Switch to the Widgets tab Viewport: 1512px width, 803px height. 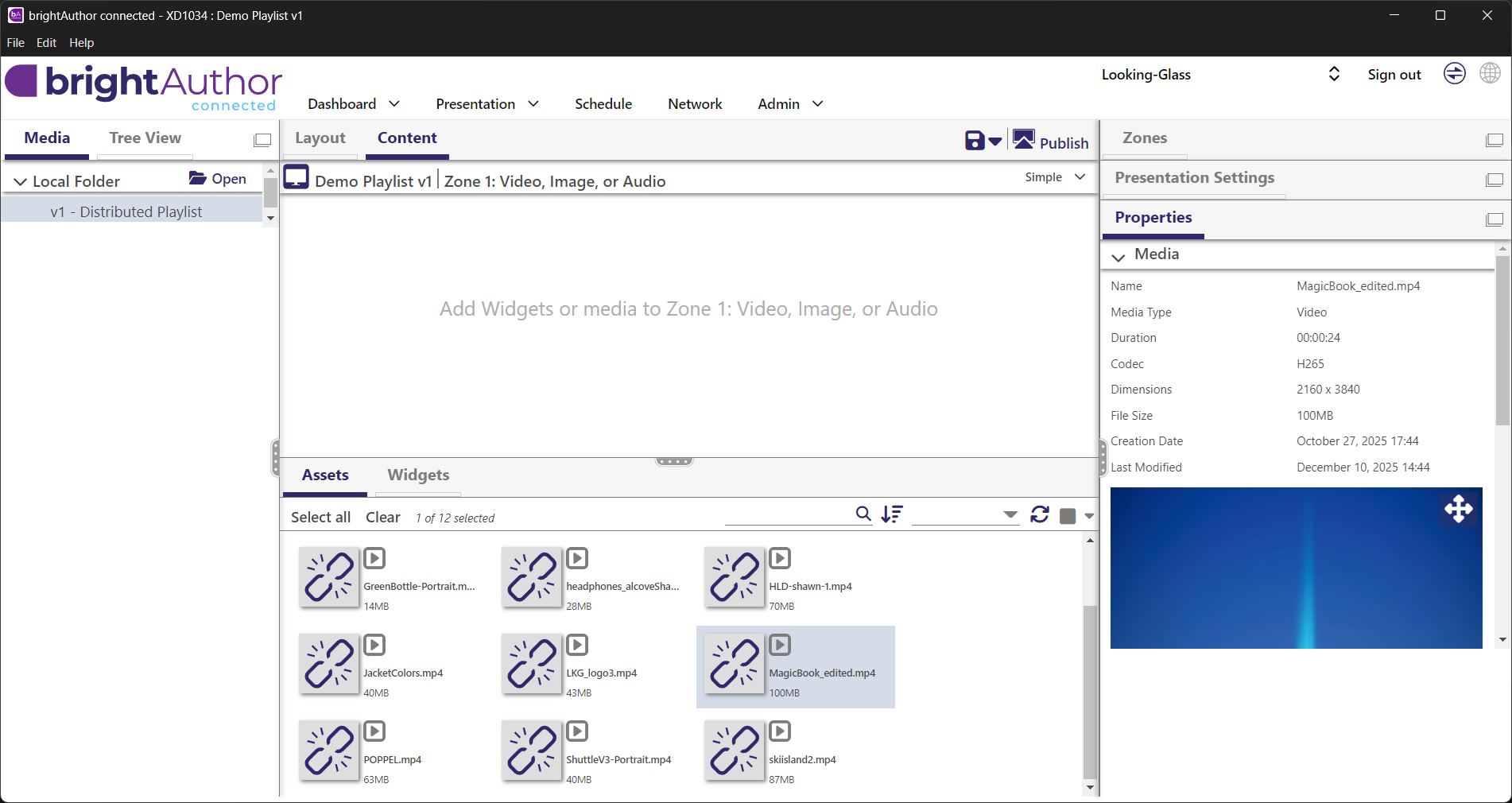pos(418,475)
